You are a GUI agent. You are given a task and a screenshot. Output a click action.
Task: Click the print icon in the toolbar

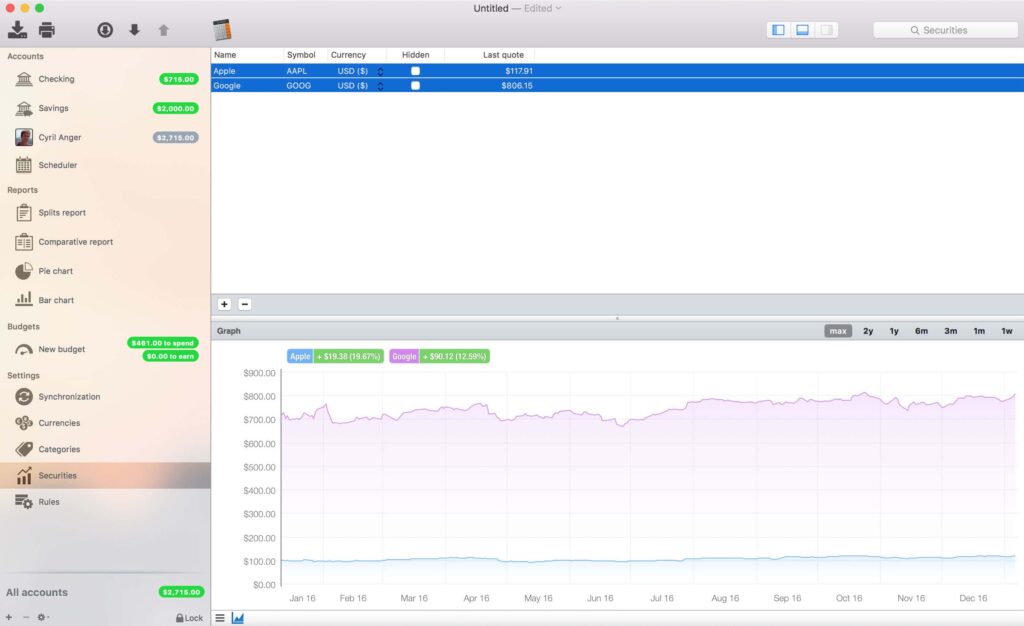coord(46,30)
